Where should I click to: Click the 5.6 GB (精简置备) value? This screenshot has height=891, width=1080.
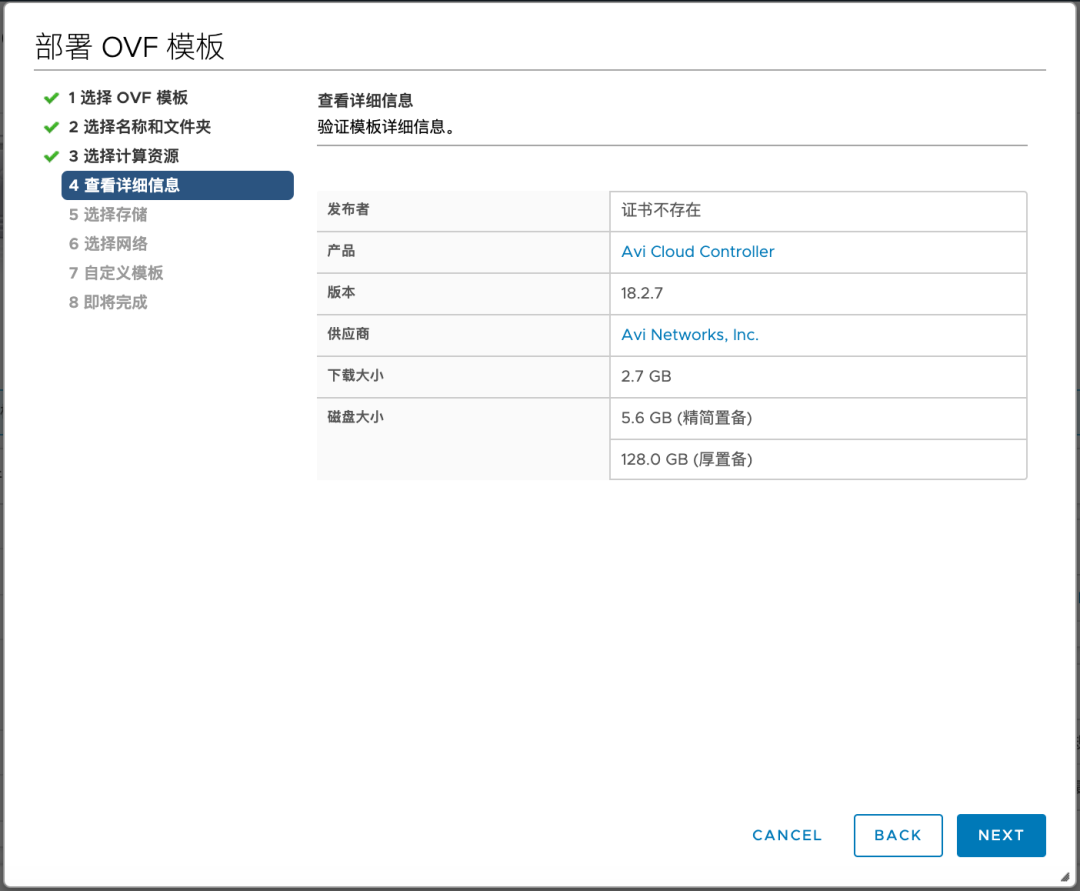(x=686, y=418)
